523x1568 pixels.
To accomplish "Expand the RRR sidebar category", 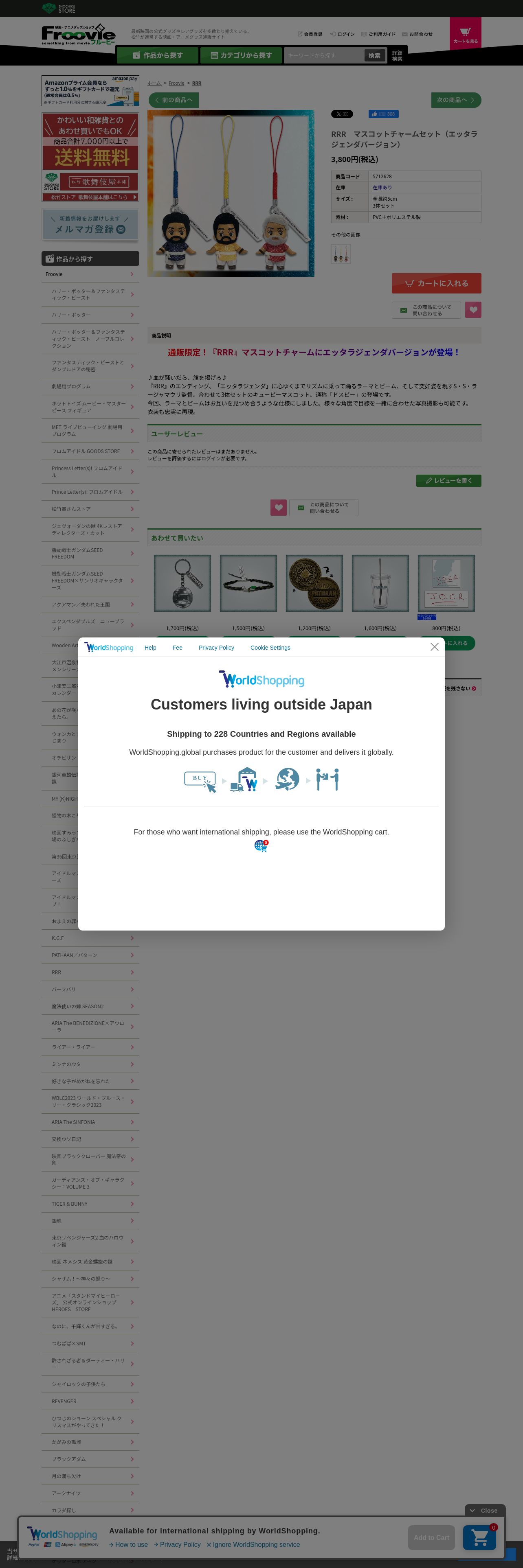I will 90,972.
